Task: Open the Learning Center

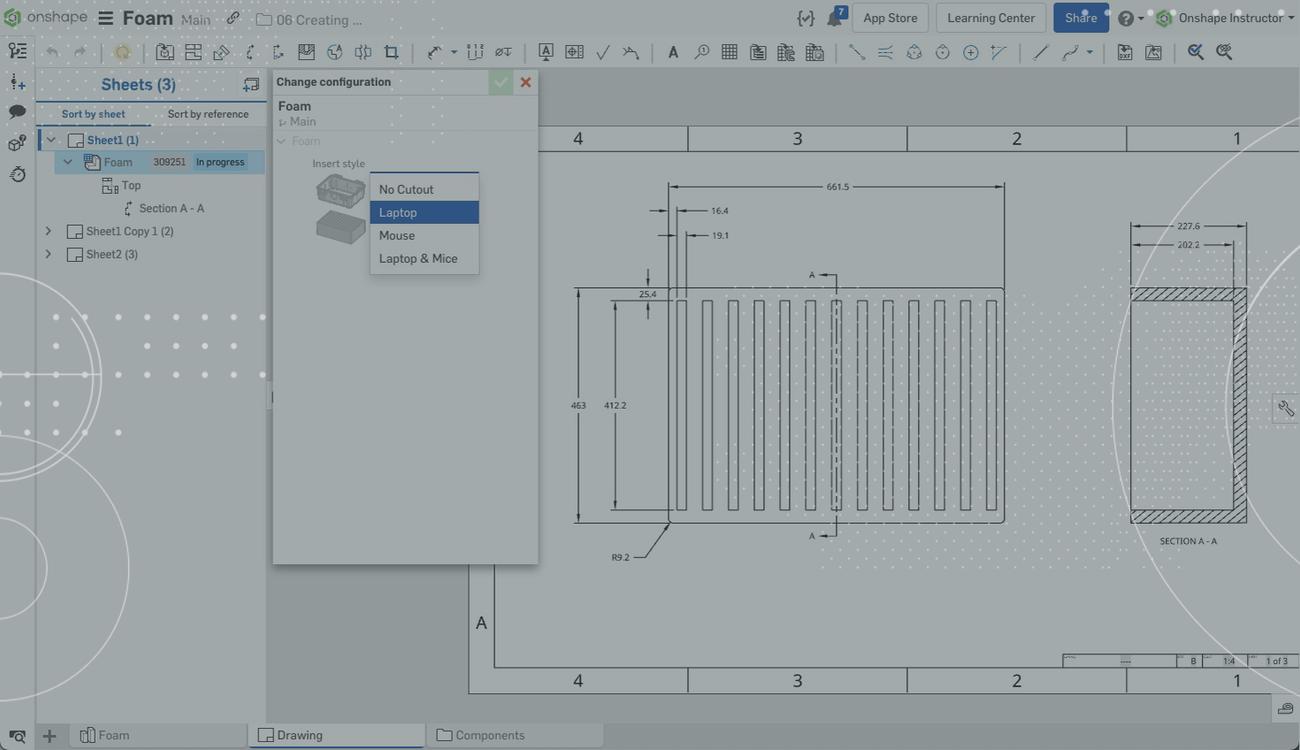Action: (x=991, y=17)
